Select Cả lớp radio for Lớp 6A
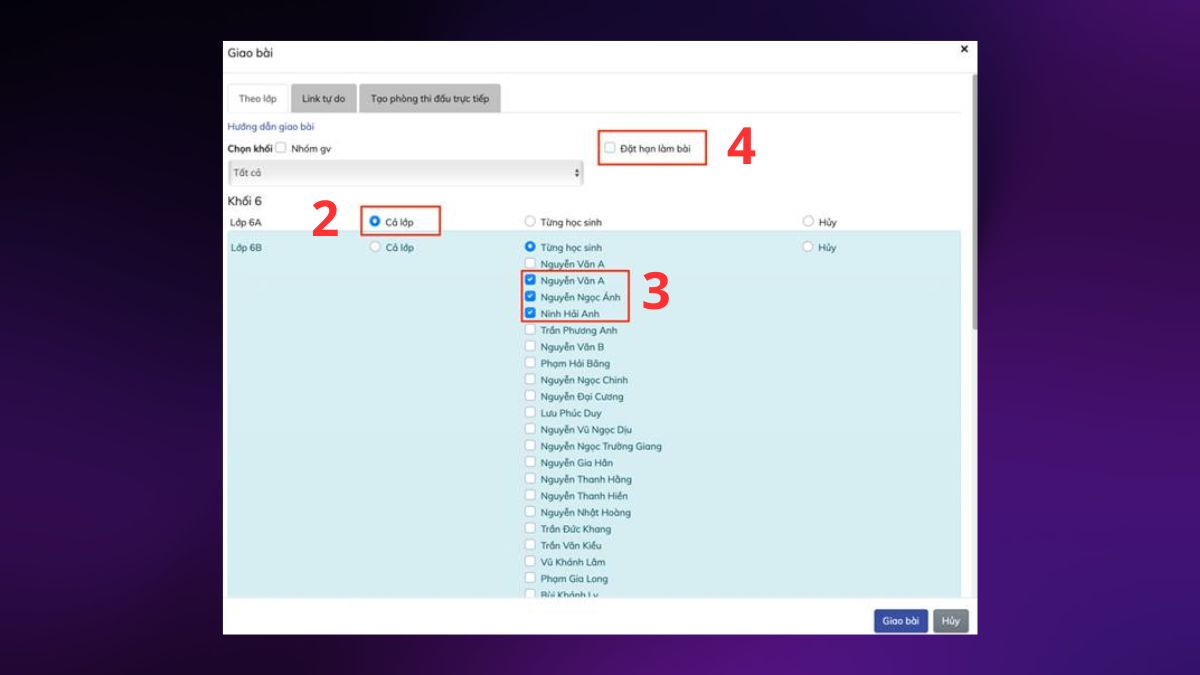This screenshot has height=675, width=1200. [x=375, y=221]
